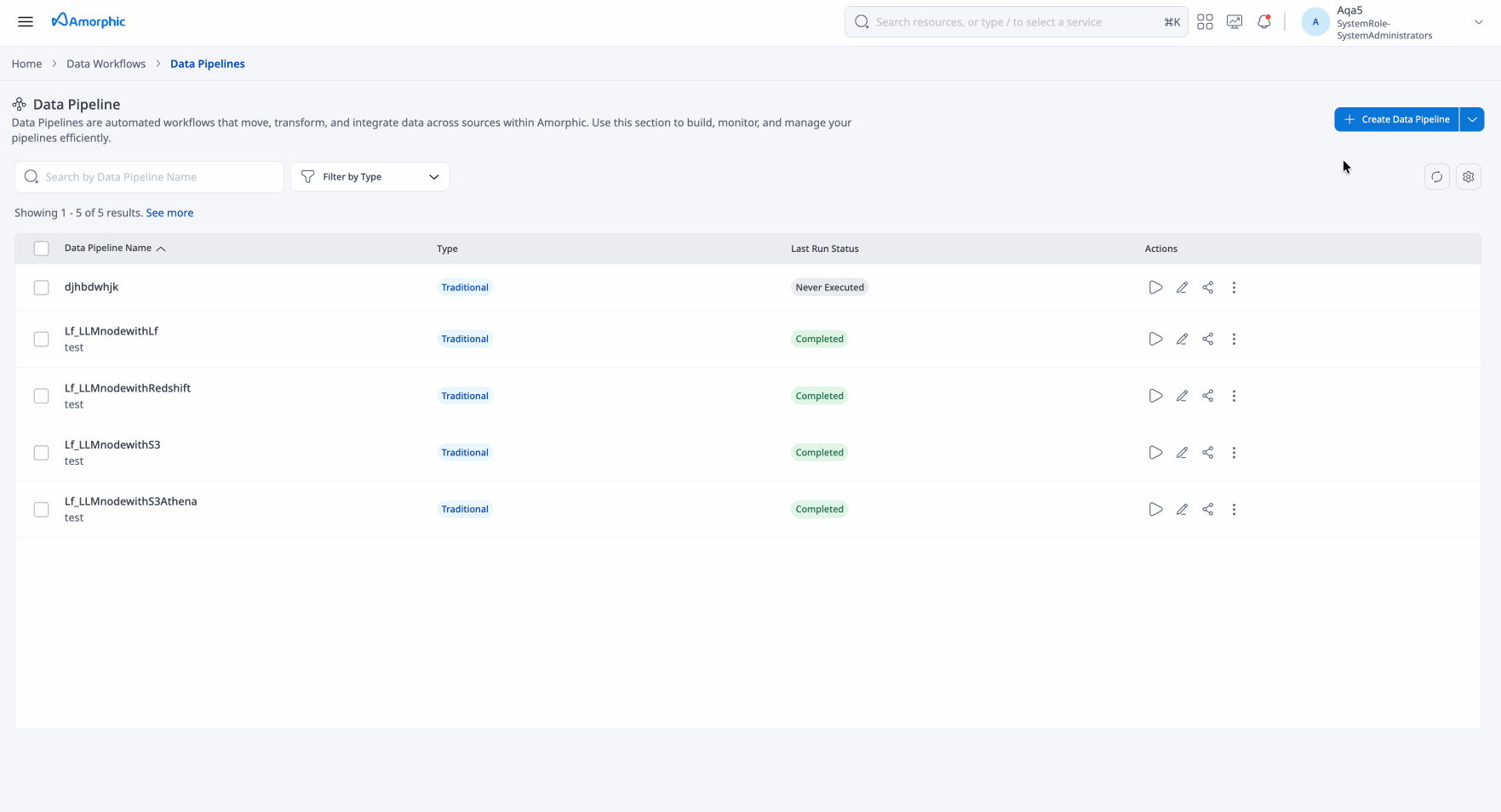Share the Lf_LLMnodewithLf pipeline
1501x812 pixels.
pyautogui.click(x=1208, y=339)
